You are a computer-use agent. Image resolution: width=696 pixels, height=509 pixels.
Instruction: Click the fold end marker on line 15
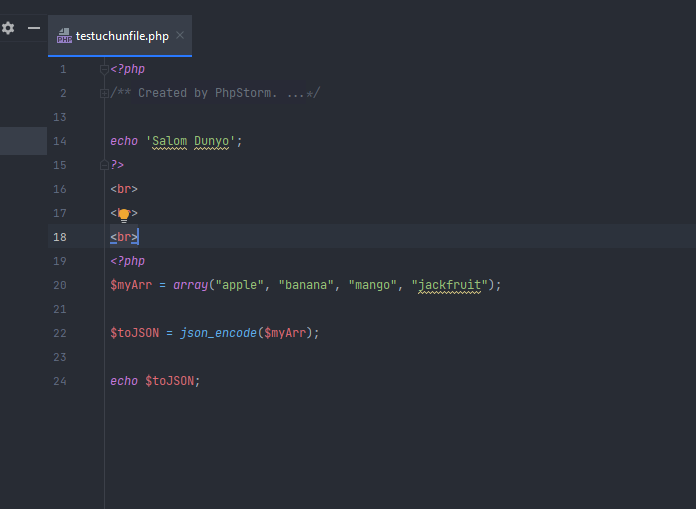click(x=104, y=165)
